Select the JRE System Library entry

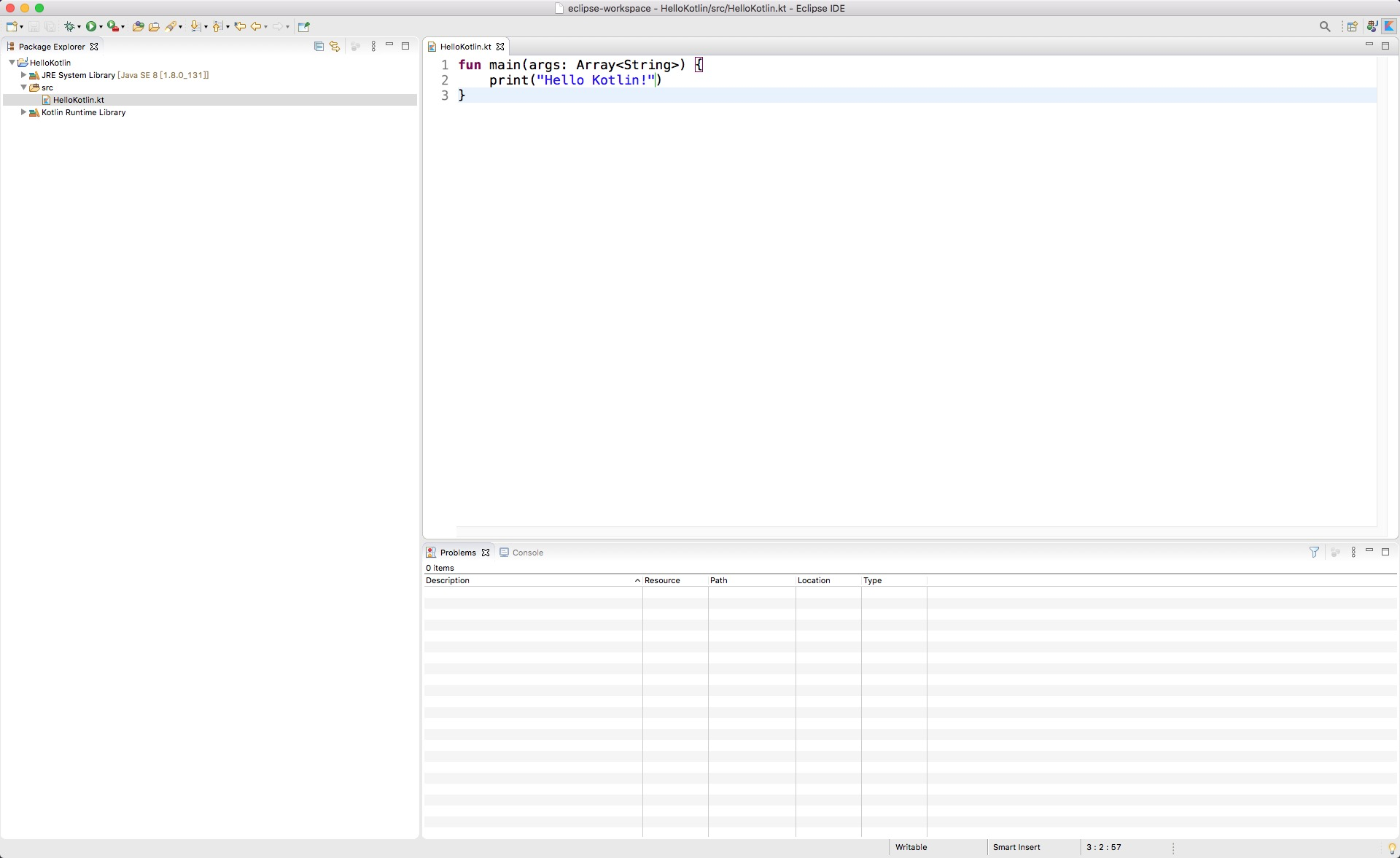[125, 75]
